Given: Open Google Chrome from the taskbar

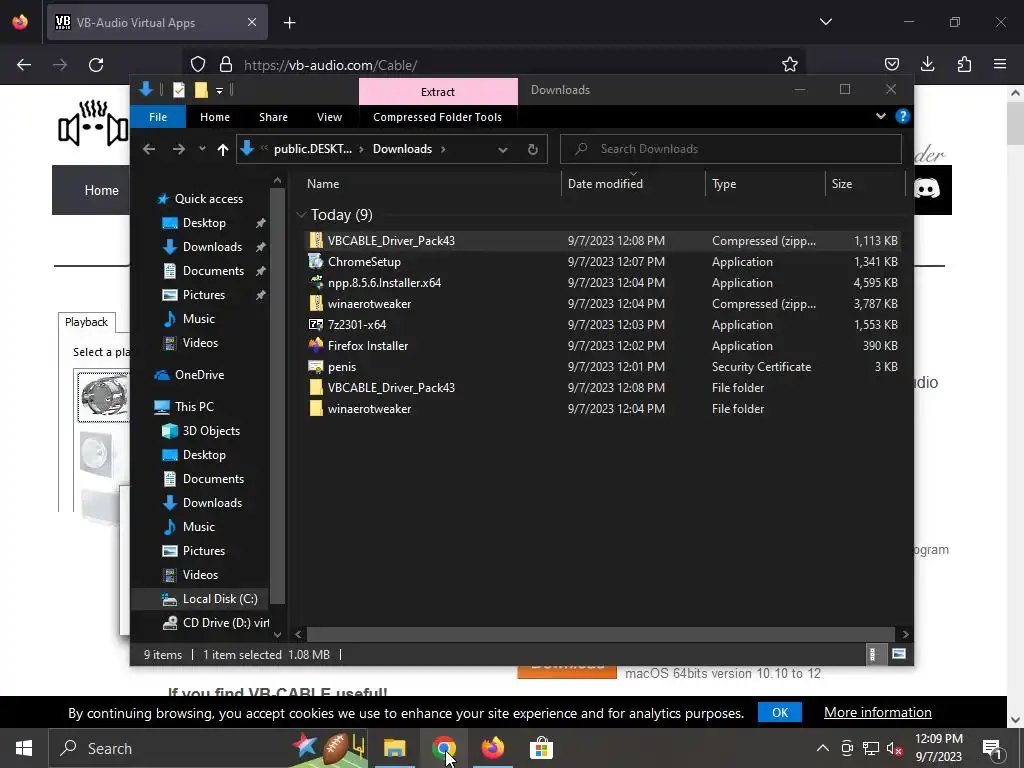Looking at the screenshot, I should click(444, 748).
